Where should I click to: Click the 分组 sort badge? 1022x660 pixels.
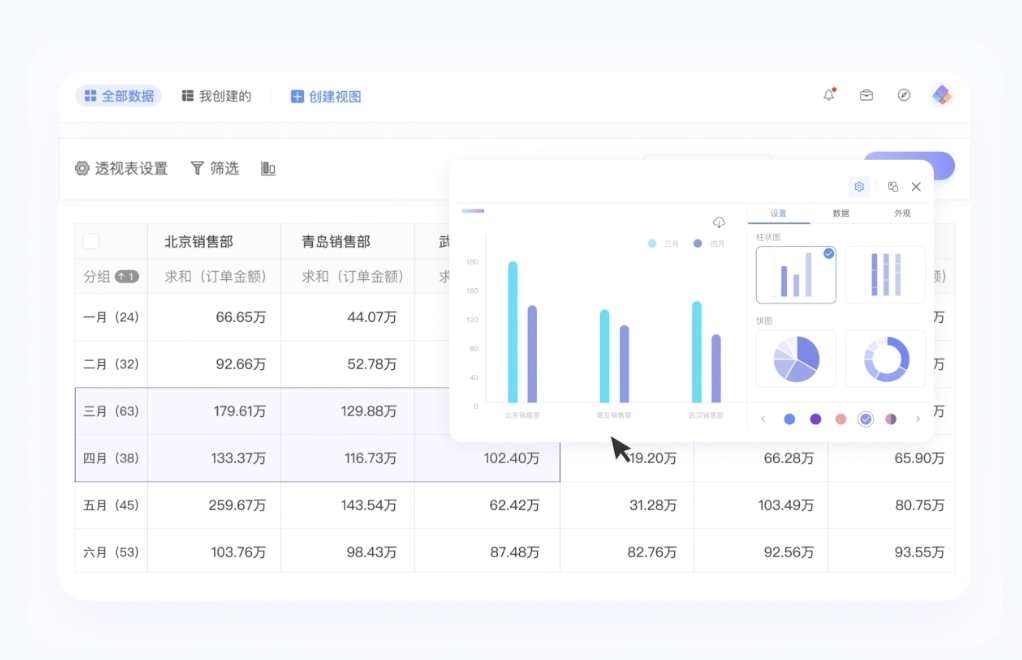(127, 276)
